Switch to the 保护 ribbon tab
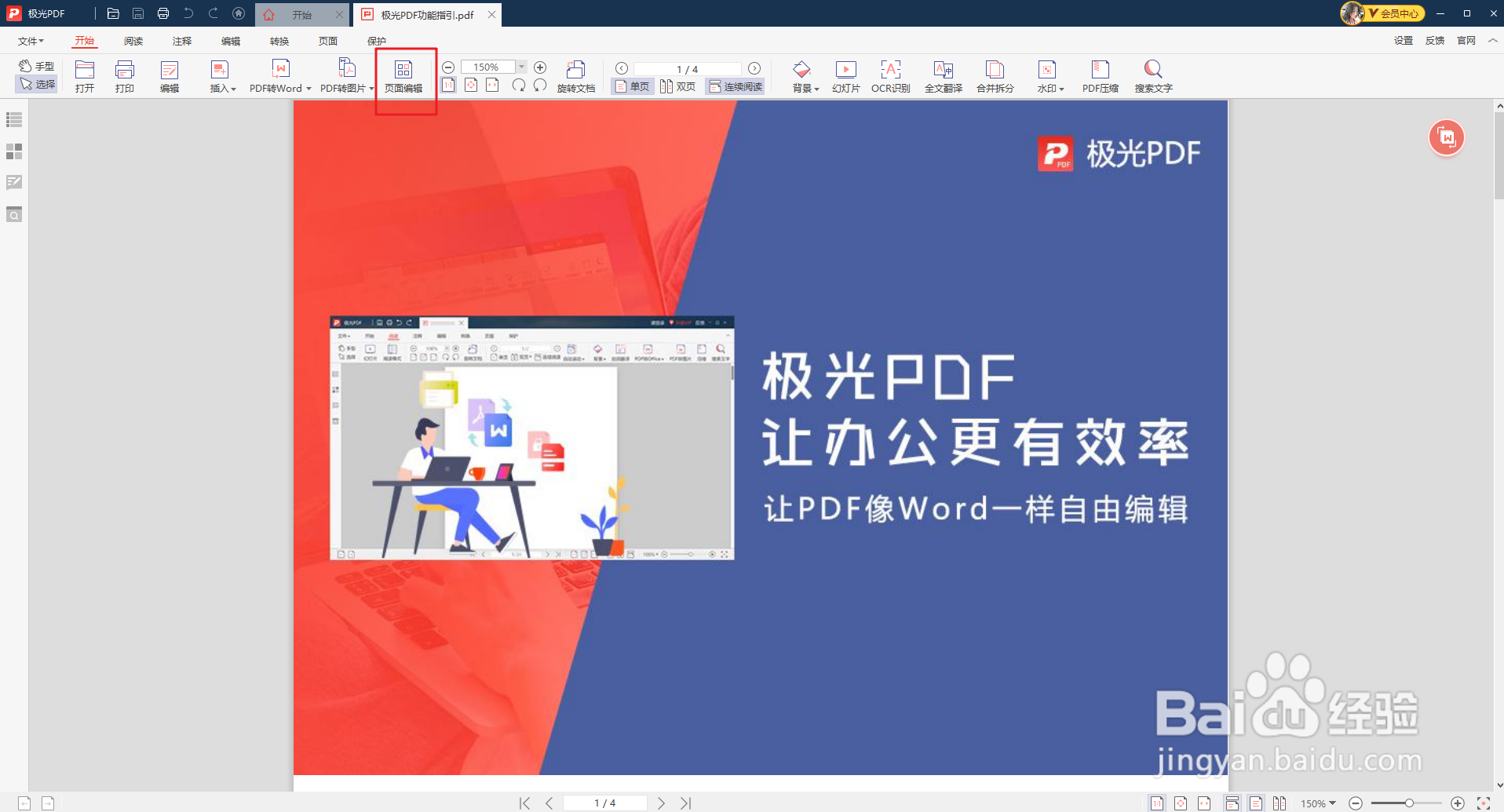This screenshot has width=1504, height=812. [x=377, y=41]
